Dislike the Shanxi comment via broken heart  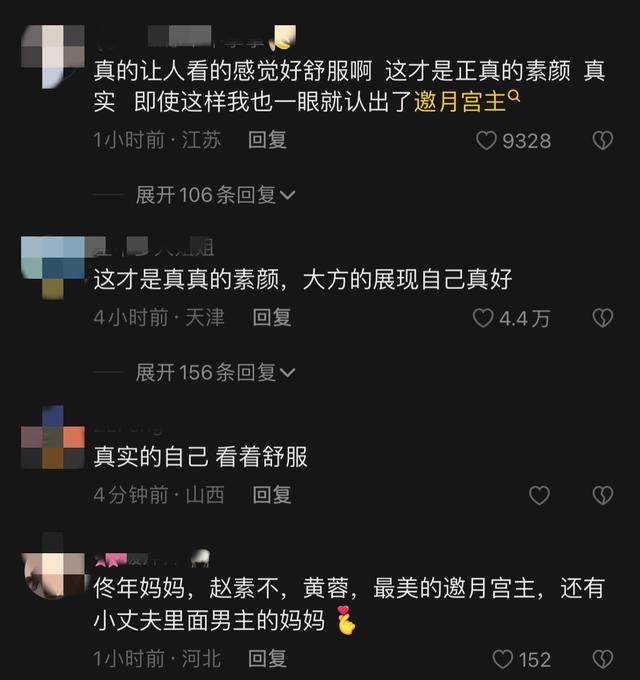[603, 495]
